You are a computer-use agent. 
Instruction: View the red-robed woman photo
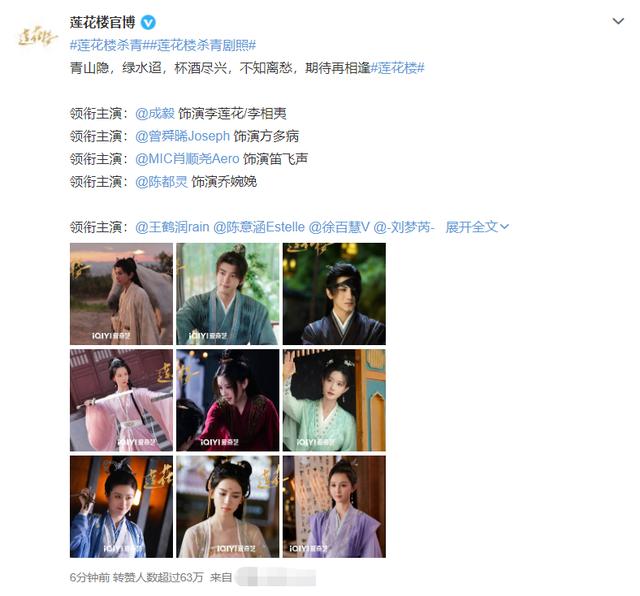click(x=228, y=400)
